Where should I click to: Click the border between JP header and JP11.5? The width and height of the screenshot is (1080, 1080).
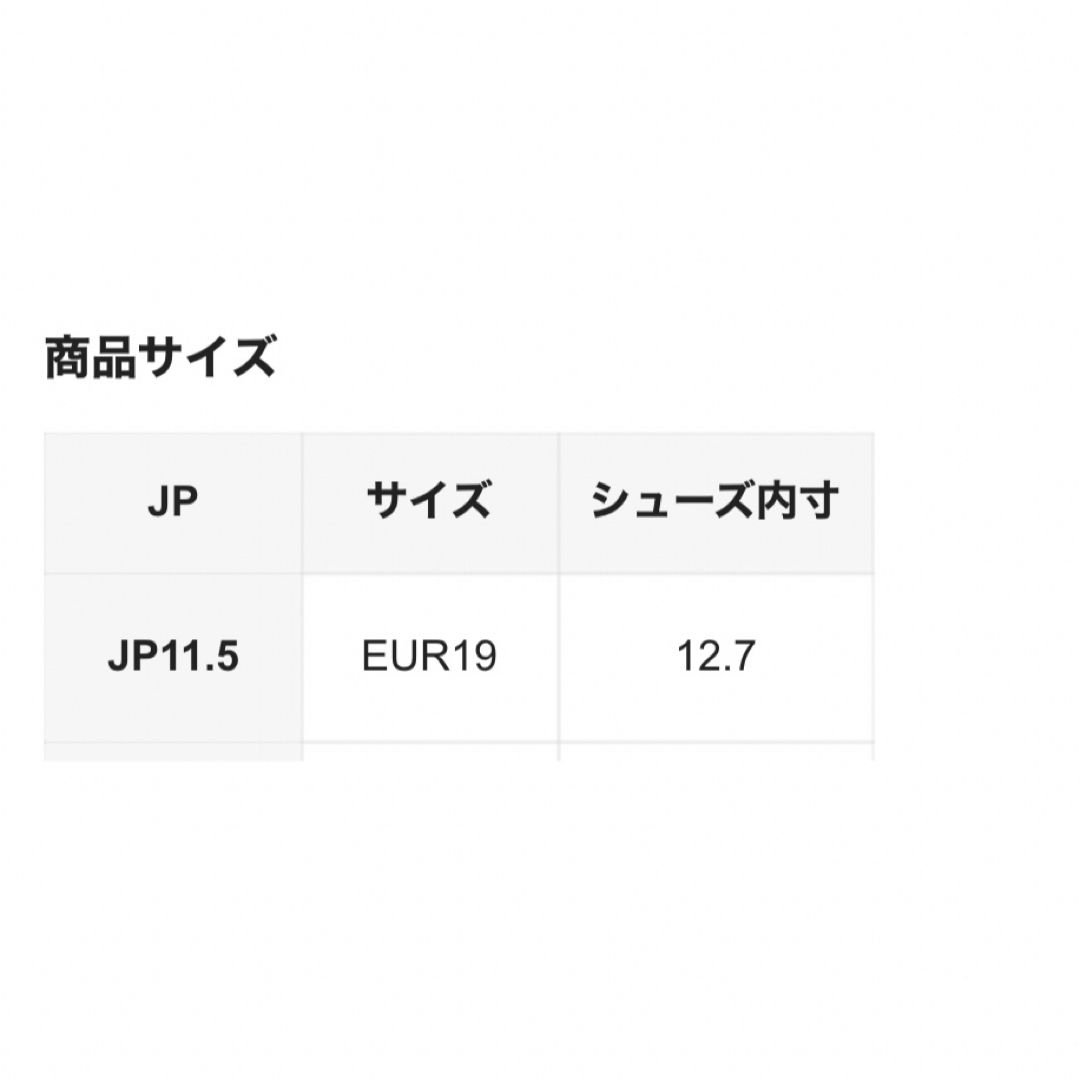(173, 574)
